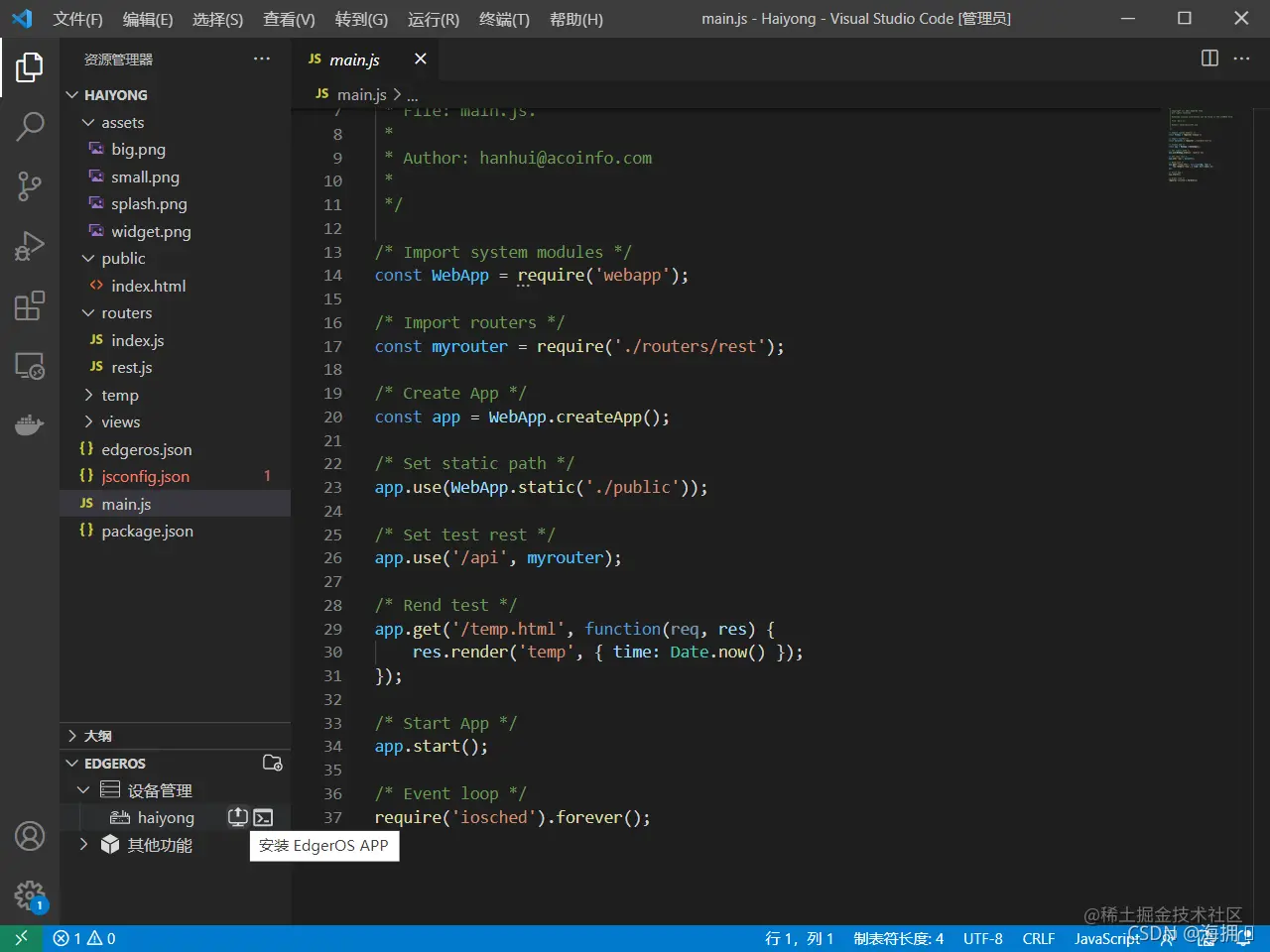Select the haiyong device row
Viewport: 1270px width, 952px height.
(175, 817)
